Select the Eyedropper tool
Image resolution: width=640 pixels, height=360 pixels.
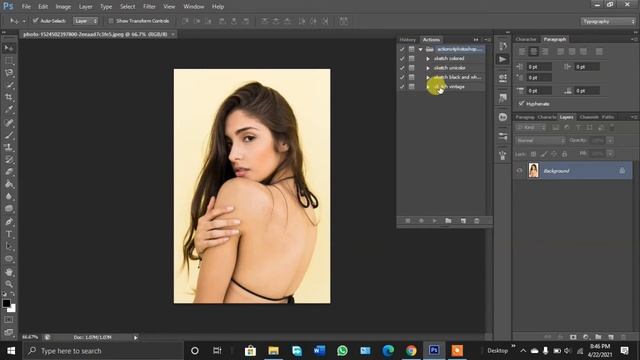coord(9,110)
